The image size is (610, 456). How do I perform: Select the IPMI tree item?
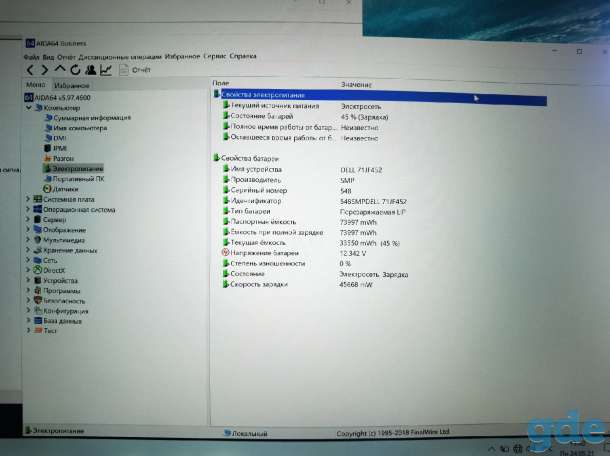[55, 148]
